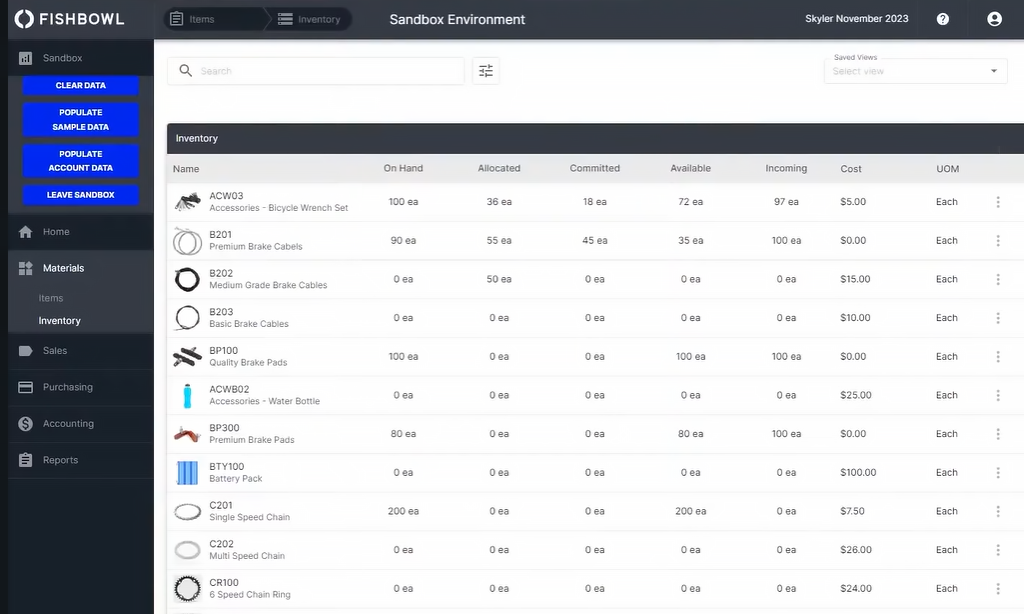The image size is (1024, 614).
Task: Click the B201 Premium Brake Cabels name
Action: click(x=255, y=240)
